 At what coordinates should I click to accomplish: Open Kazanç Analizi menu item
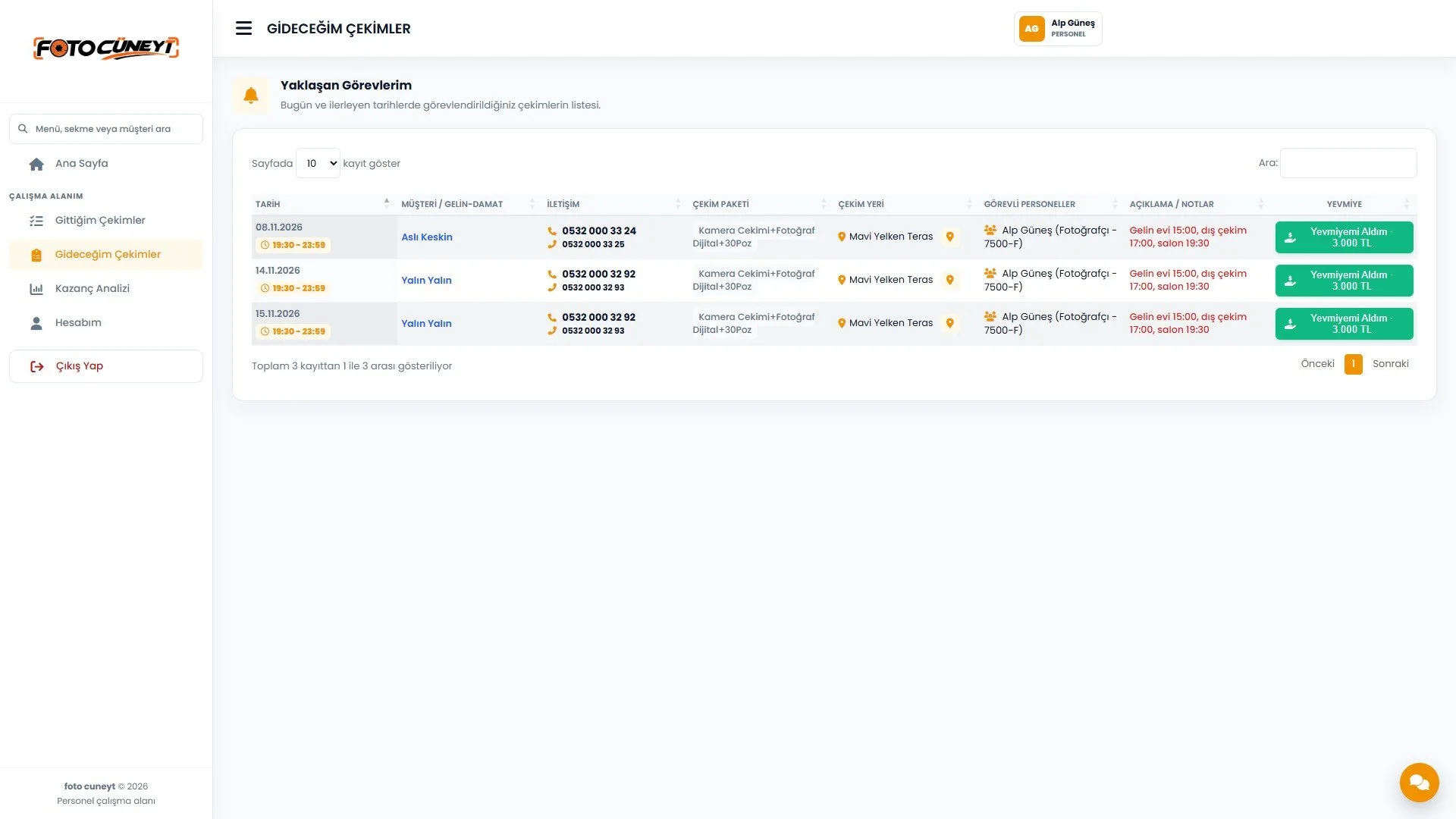click(x=106, y=289)
